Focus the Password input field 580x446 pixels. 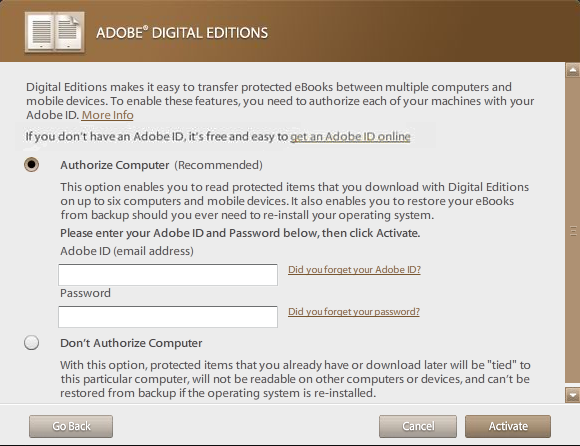tap(168, 317)
